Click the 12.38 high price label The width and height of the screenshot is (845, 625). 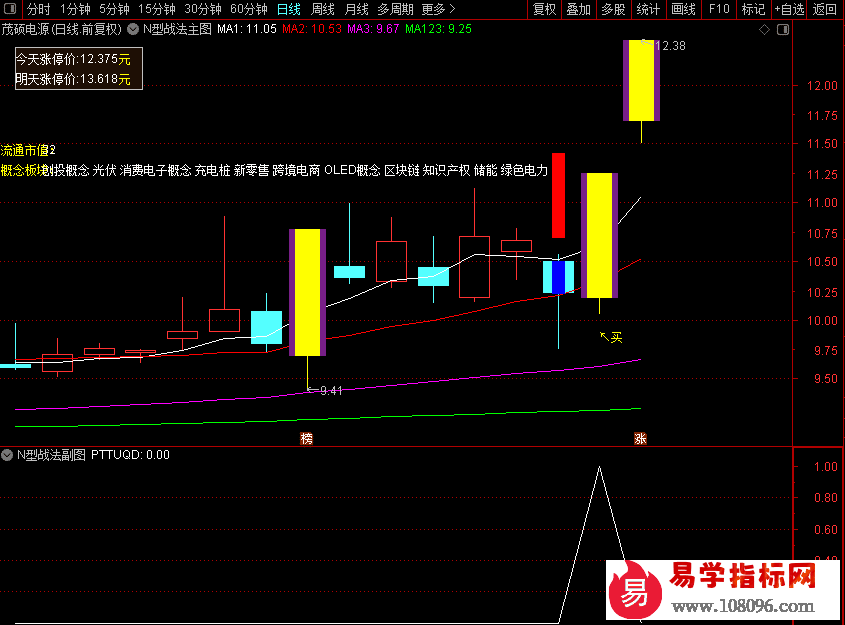(x=670, y=46)
